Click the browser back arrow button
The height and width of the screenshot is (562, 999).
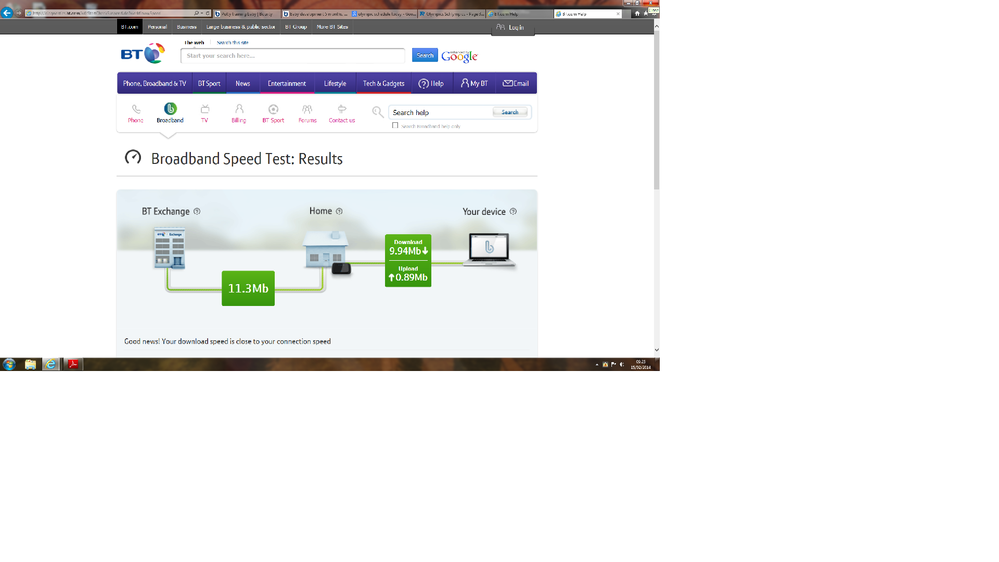tap(7, 13)
